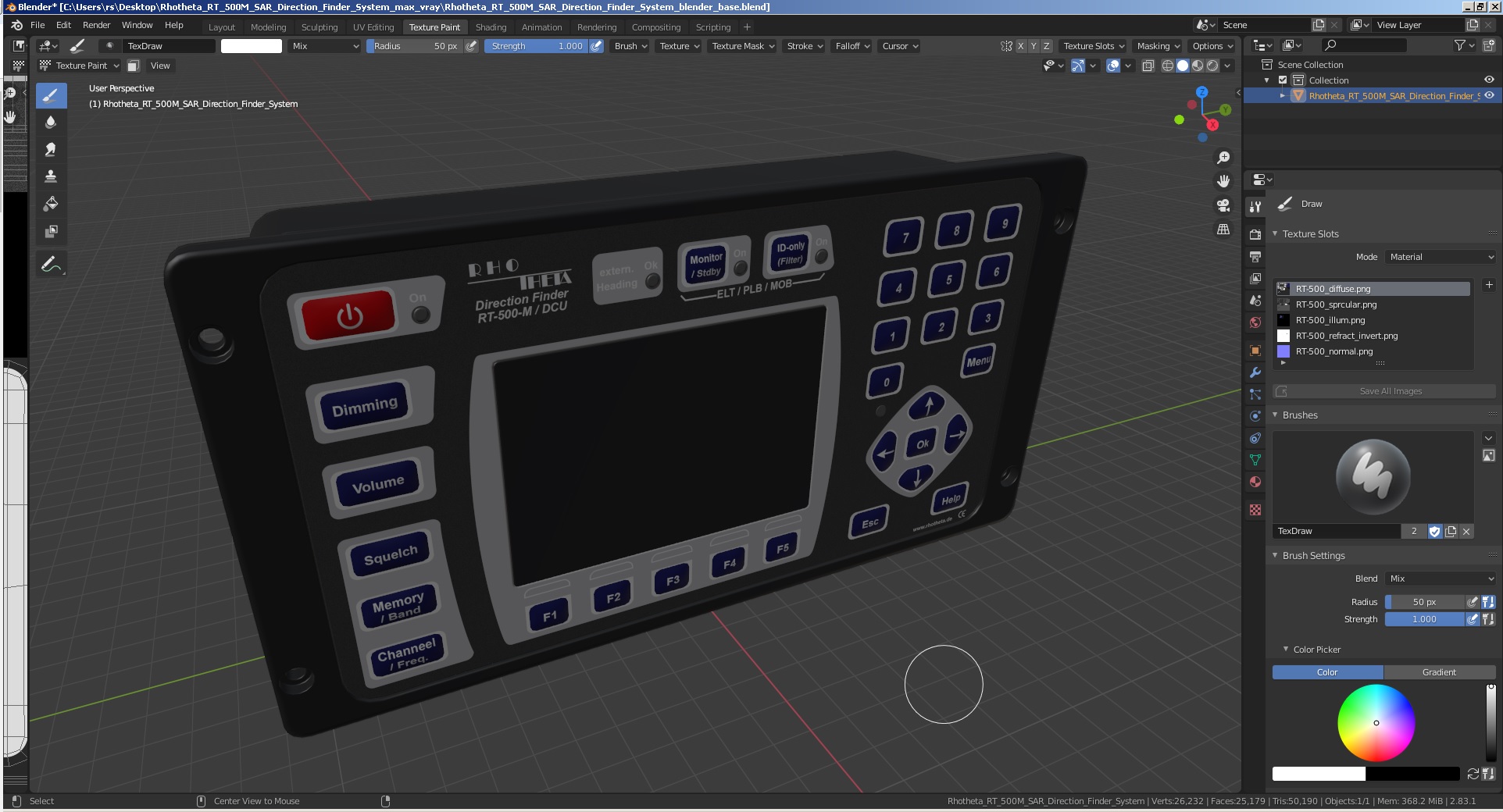
Task: Open the Mix blend mode dropdown in header
Action: 325,46
